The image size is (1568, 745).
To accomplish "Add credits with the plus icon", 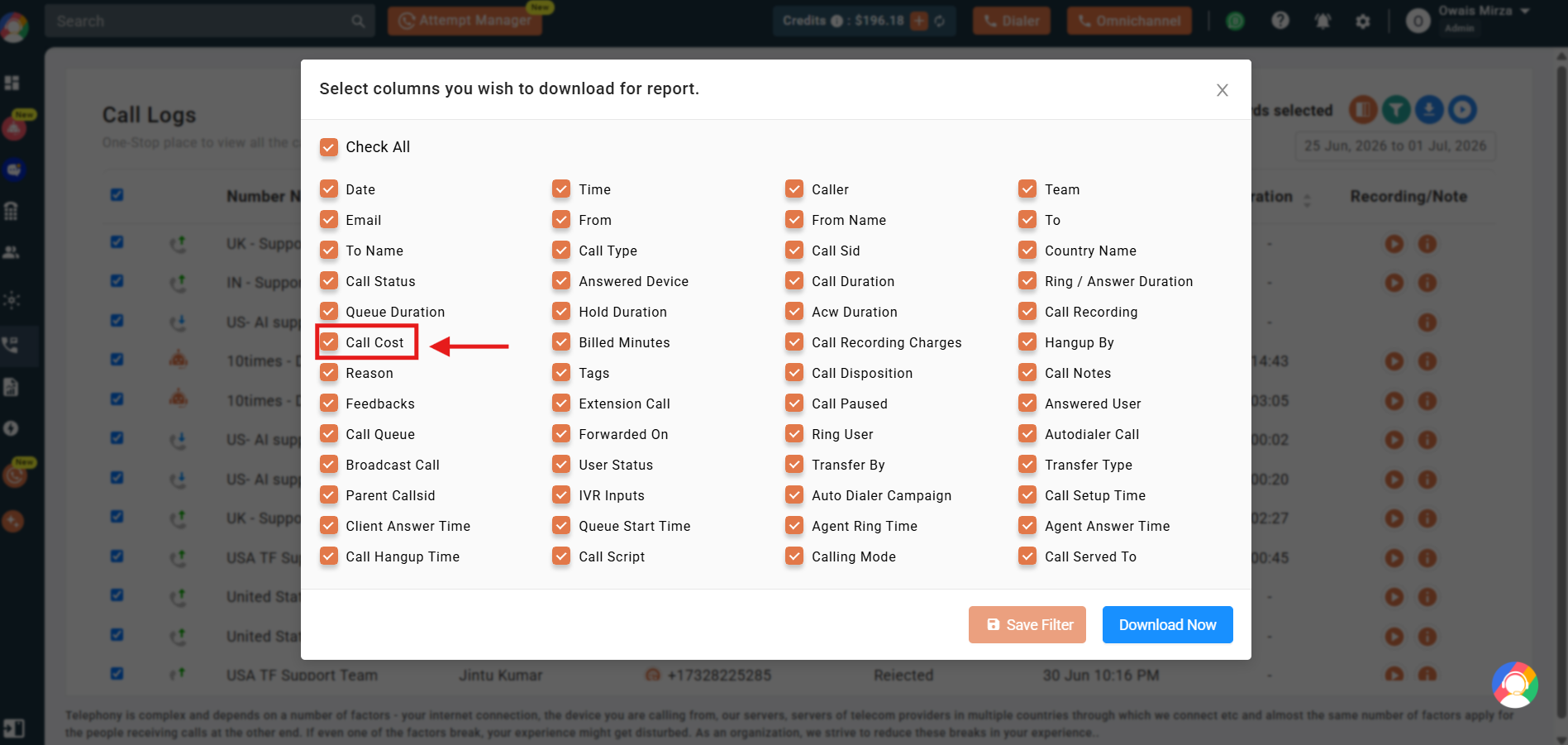I will coord(919,21).
